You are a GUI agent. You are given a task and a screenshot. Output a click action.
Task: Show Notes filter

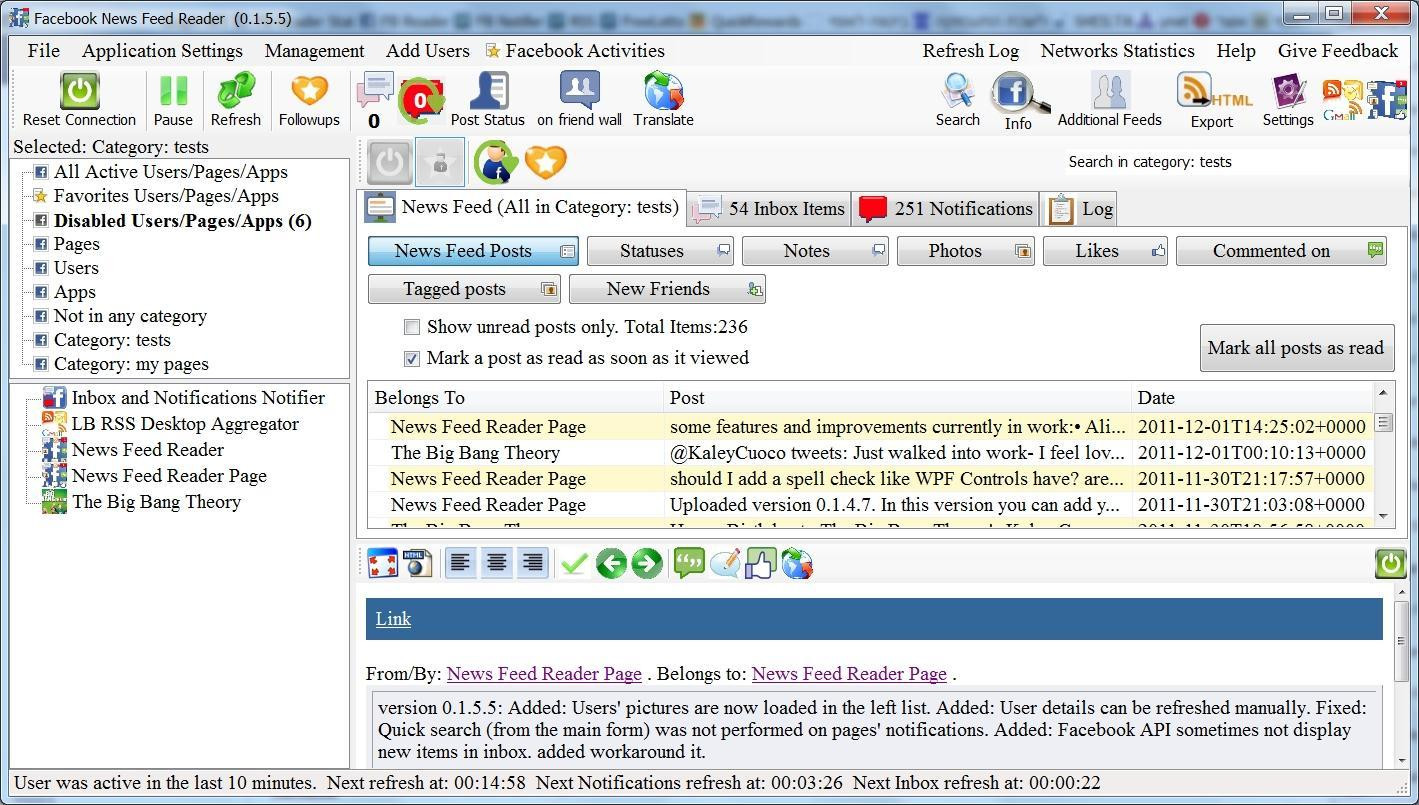point(815,251)
